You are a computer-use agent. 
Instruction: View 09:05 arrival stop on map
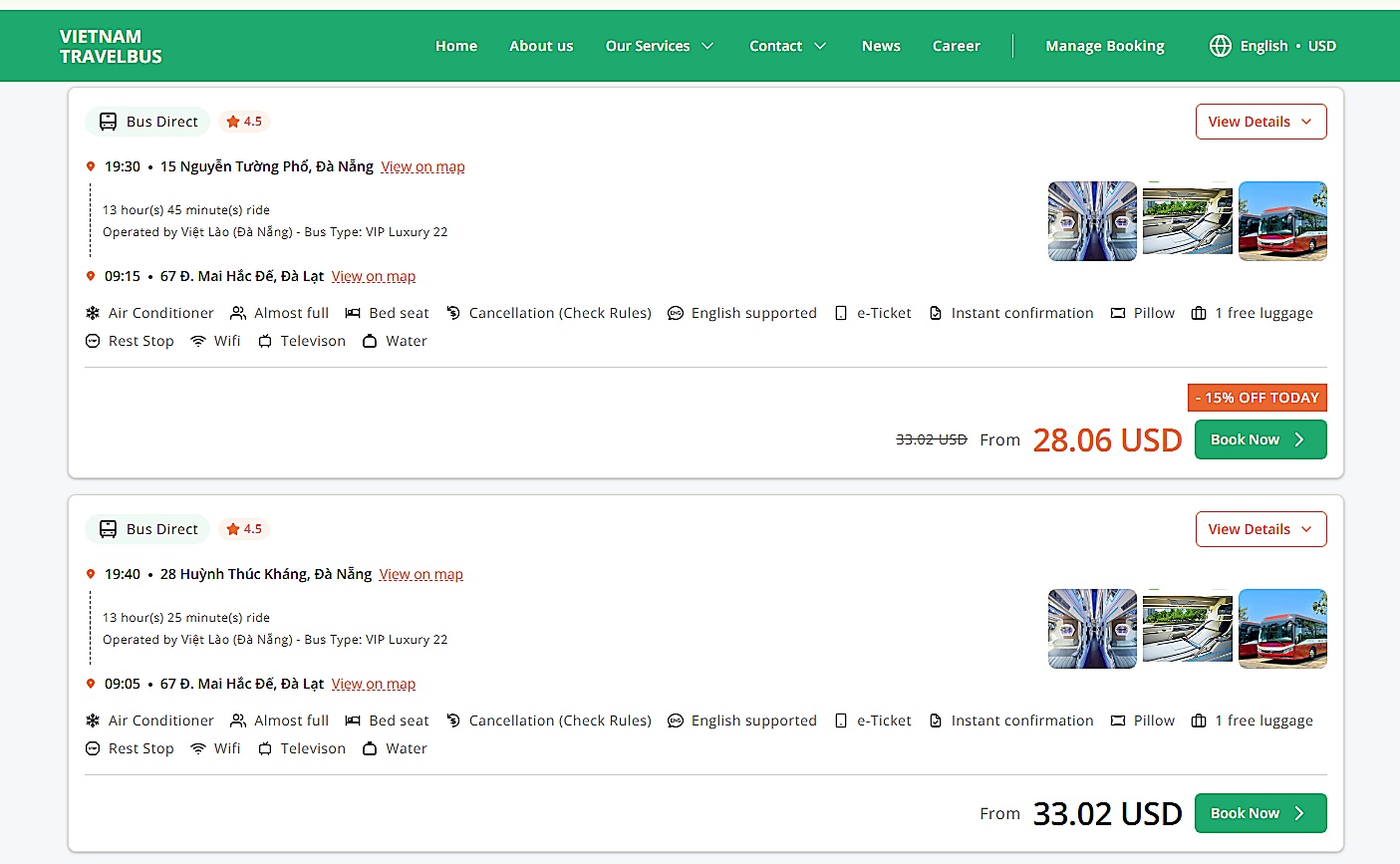pyautogui.click(x=374, y=684)
